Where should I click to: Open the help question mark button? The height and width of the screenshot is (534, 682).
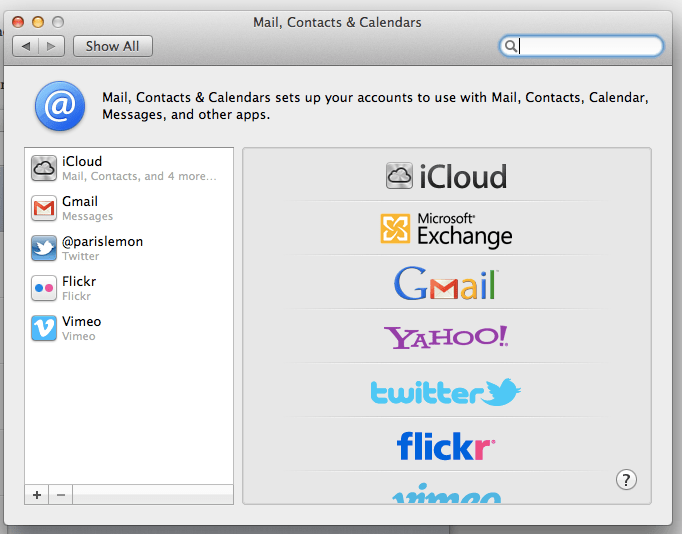pos(626,480)
